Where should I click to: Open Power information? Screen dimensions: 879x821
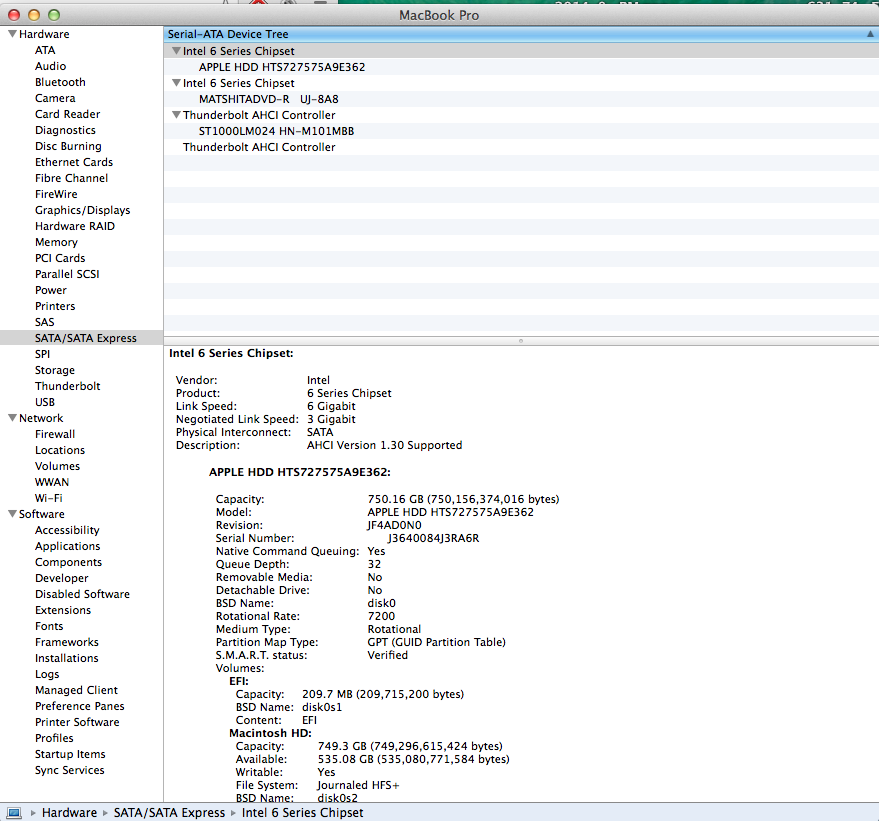tap(50, 290)
